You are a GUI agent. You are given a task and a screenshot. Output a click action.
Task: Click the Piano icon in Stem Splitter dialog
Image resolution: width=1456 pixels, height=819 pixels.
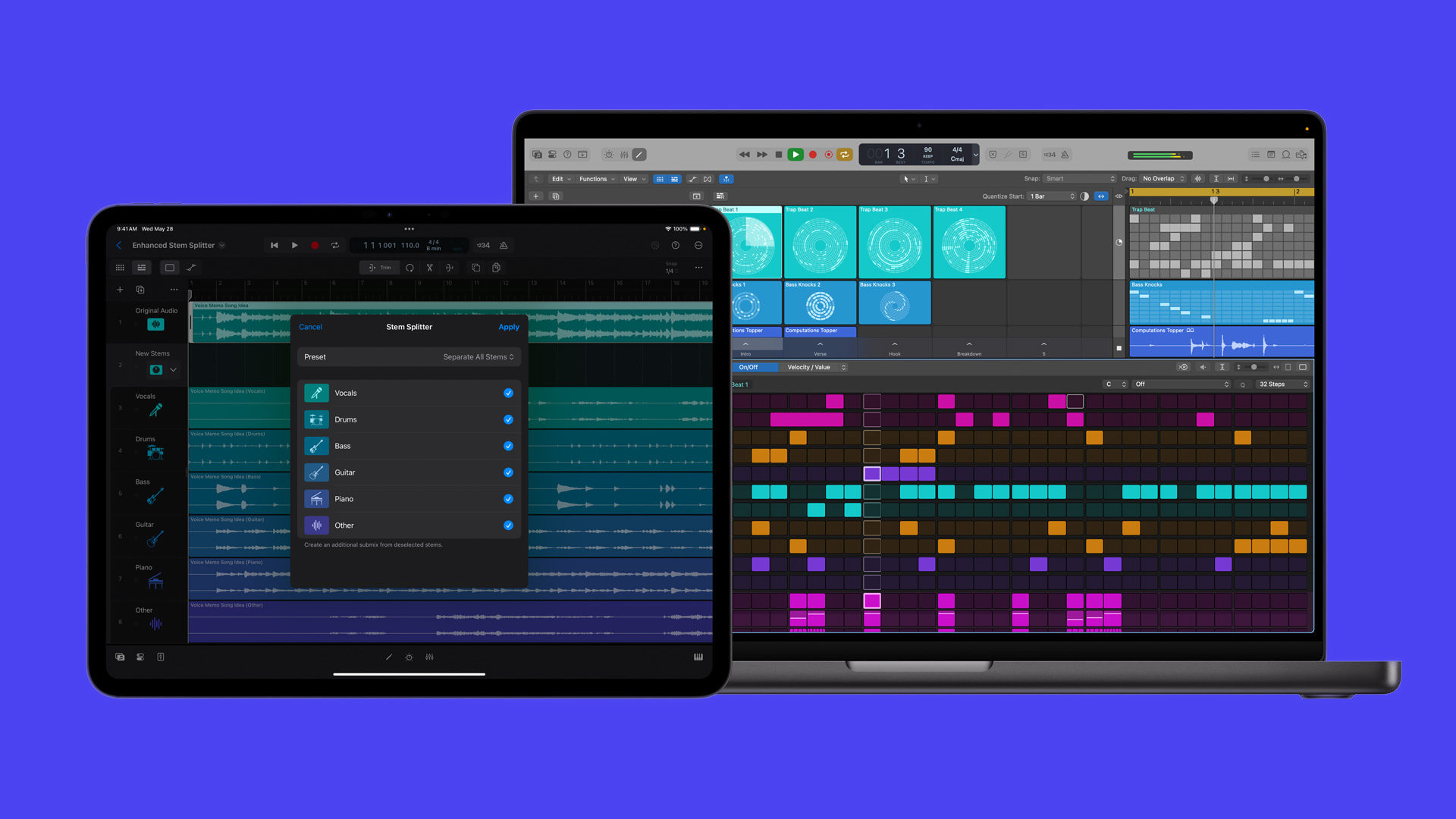[x=316, y=498]
